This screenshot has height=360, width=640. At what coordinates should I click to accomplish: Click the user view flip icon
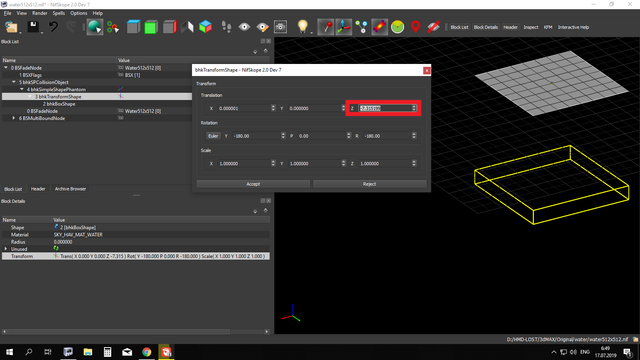point(187,27)
